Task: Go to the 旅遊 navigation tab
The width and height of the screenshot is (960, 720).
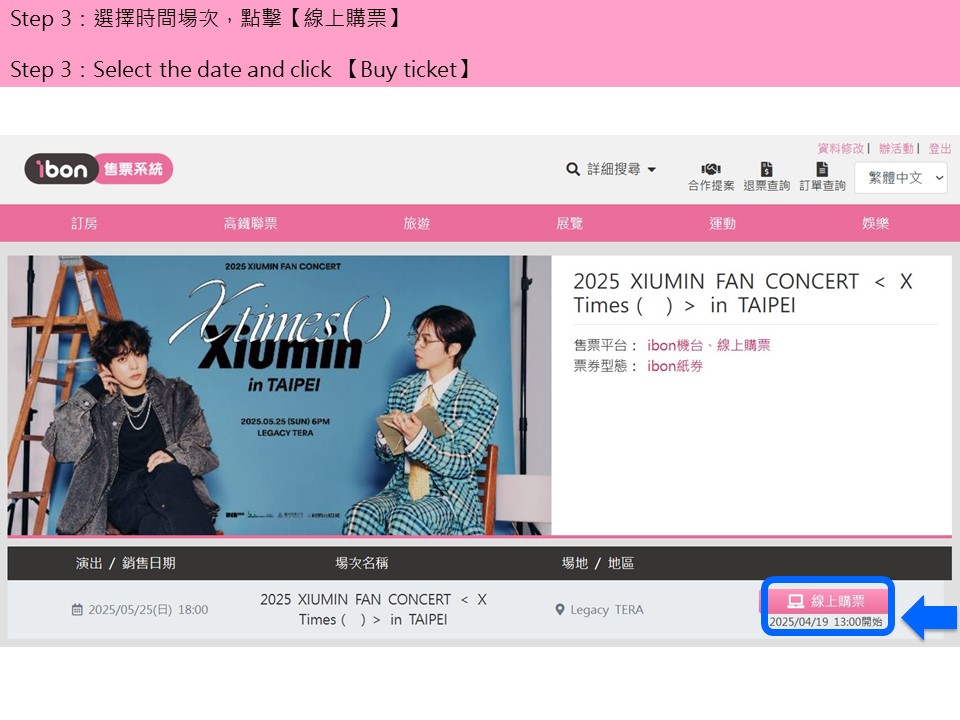Action: 416,223
